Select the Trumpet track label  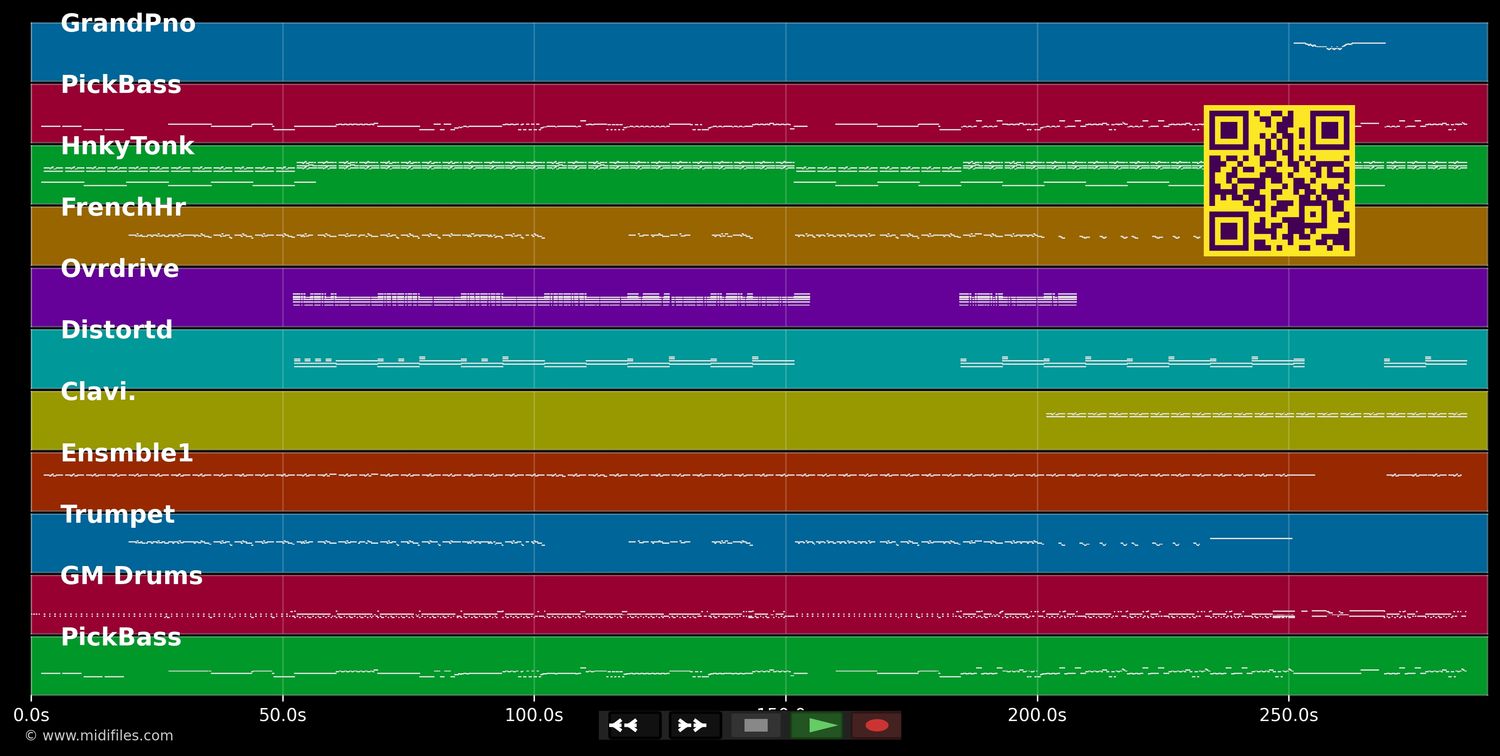point(117,515)
